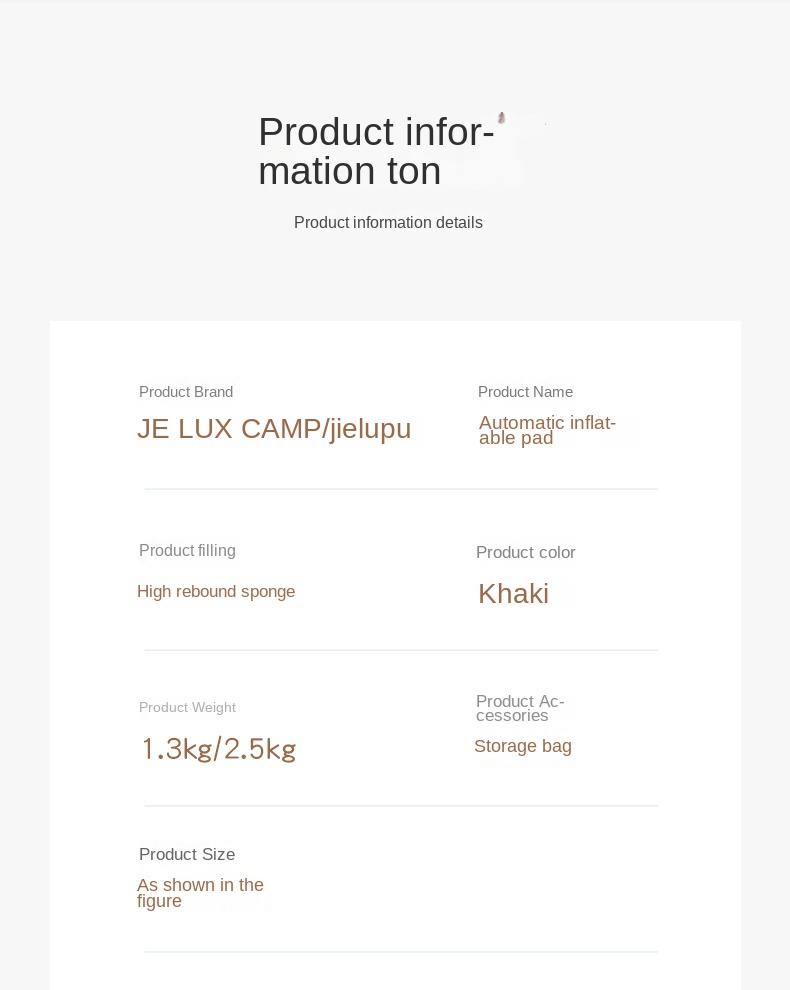The image size is (790, 990).
Task: Click the divider below the weight row
Action: [x=401, y=806]
